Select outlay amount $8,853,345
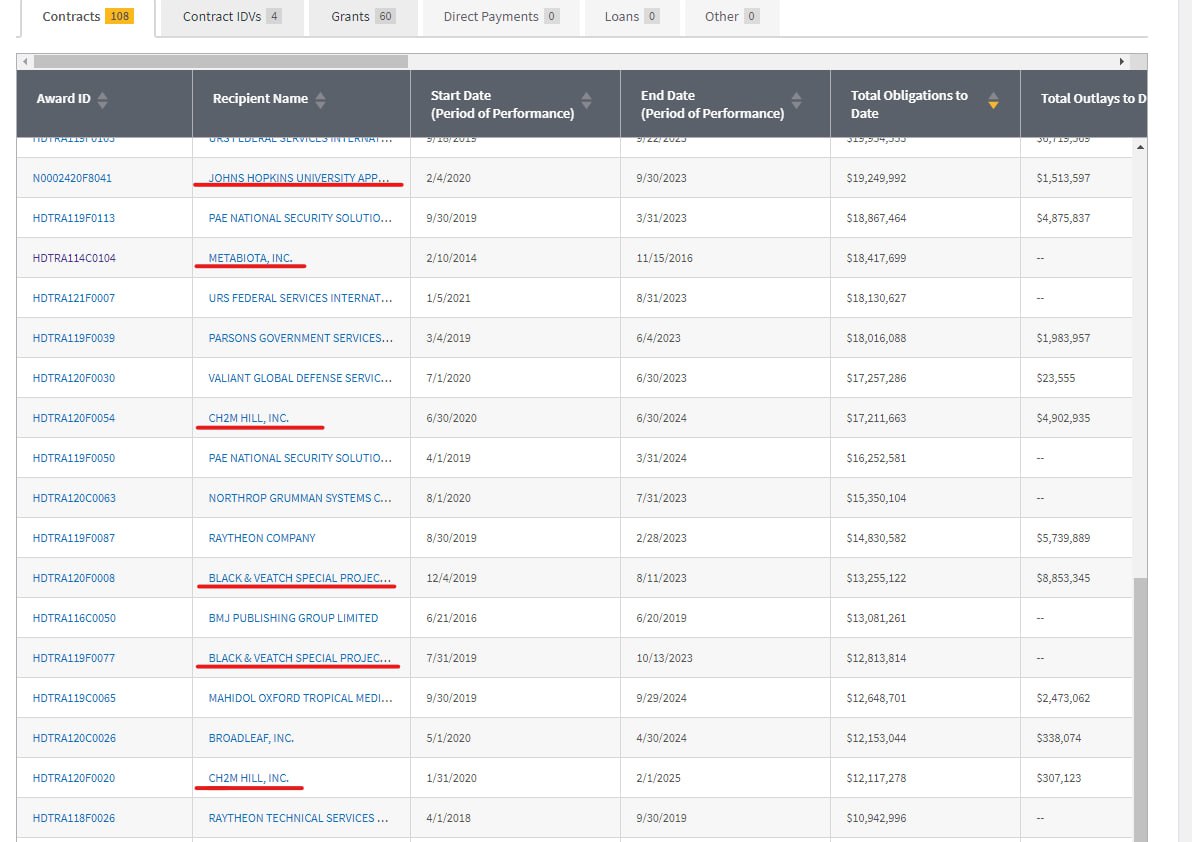Image resolution: width=1192 pixels, height=842 pixels. (x=1063, y=578)
